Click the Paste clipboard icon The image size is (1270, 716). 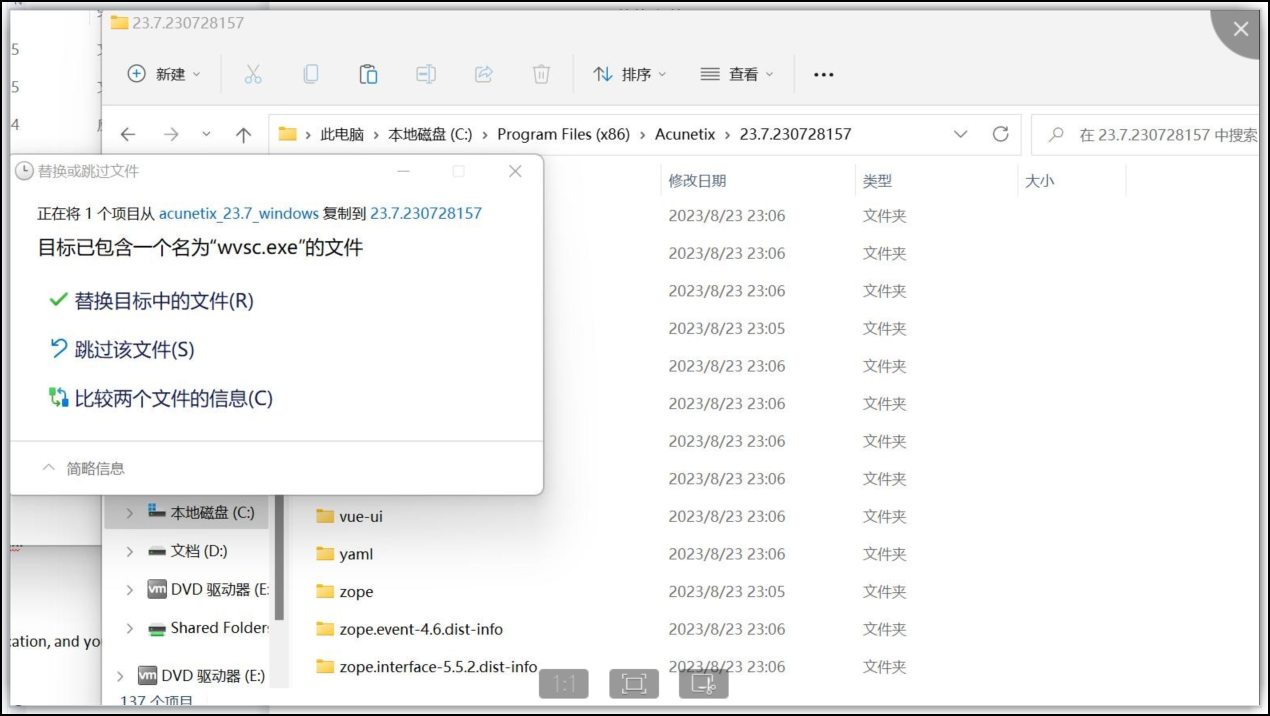point(368,74)
